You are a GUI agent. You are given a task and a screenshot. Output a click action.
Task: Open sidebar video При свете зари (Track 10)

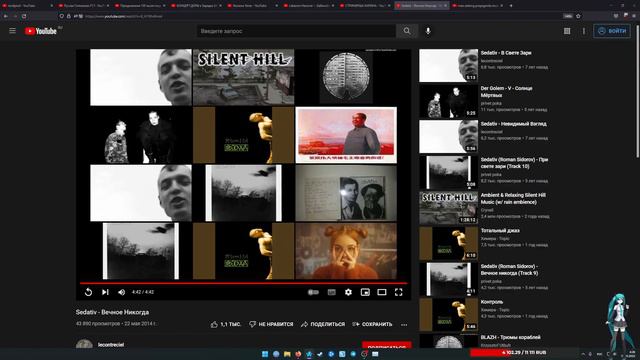click(514, 163)
